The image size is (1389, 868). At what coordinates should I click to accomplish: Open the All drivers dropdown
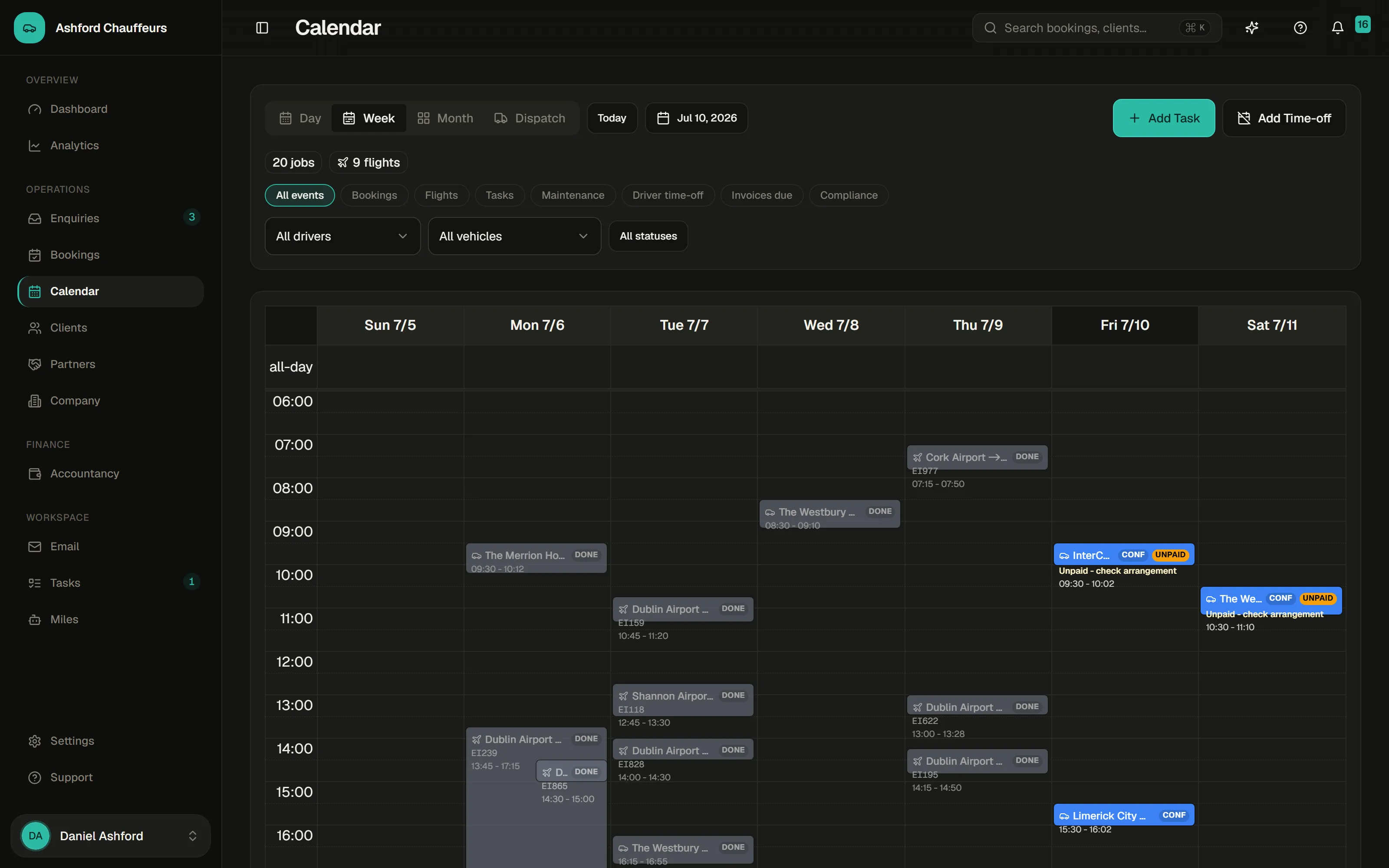pos(342,236)
